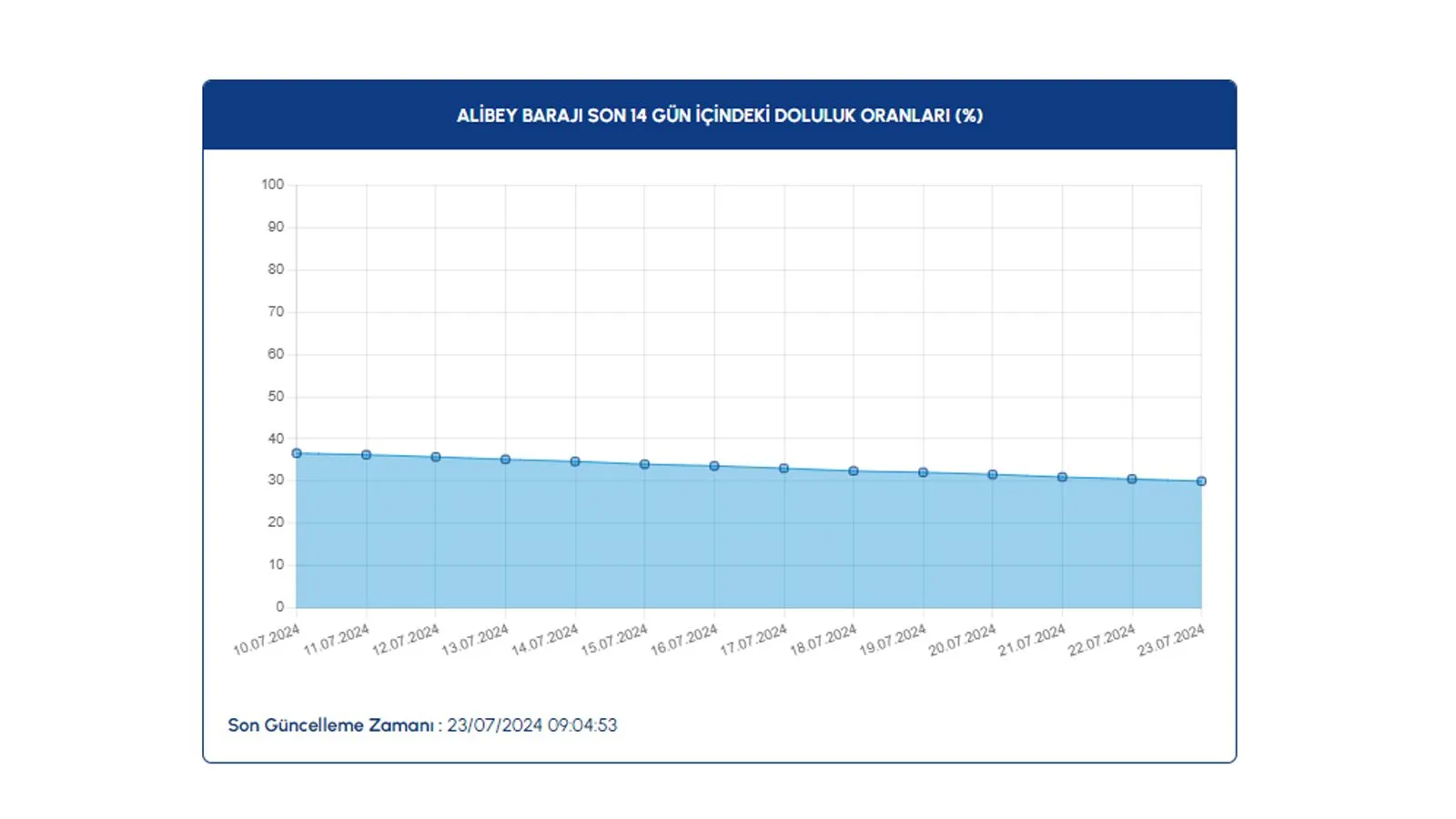Click the data marker for 20.07.2024
This screenshot has width=1456, height=819.
[x=993, y=475]
